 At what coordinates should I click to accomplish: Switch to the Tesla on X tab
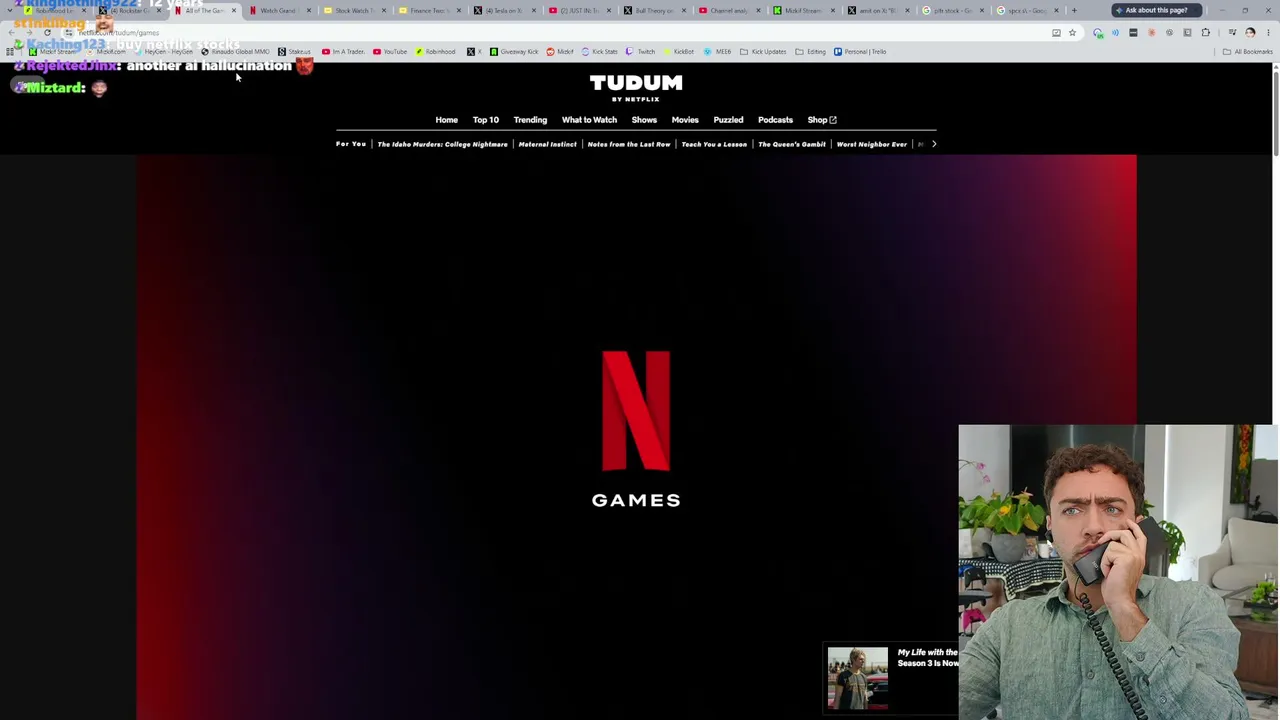tap(503, 11)
